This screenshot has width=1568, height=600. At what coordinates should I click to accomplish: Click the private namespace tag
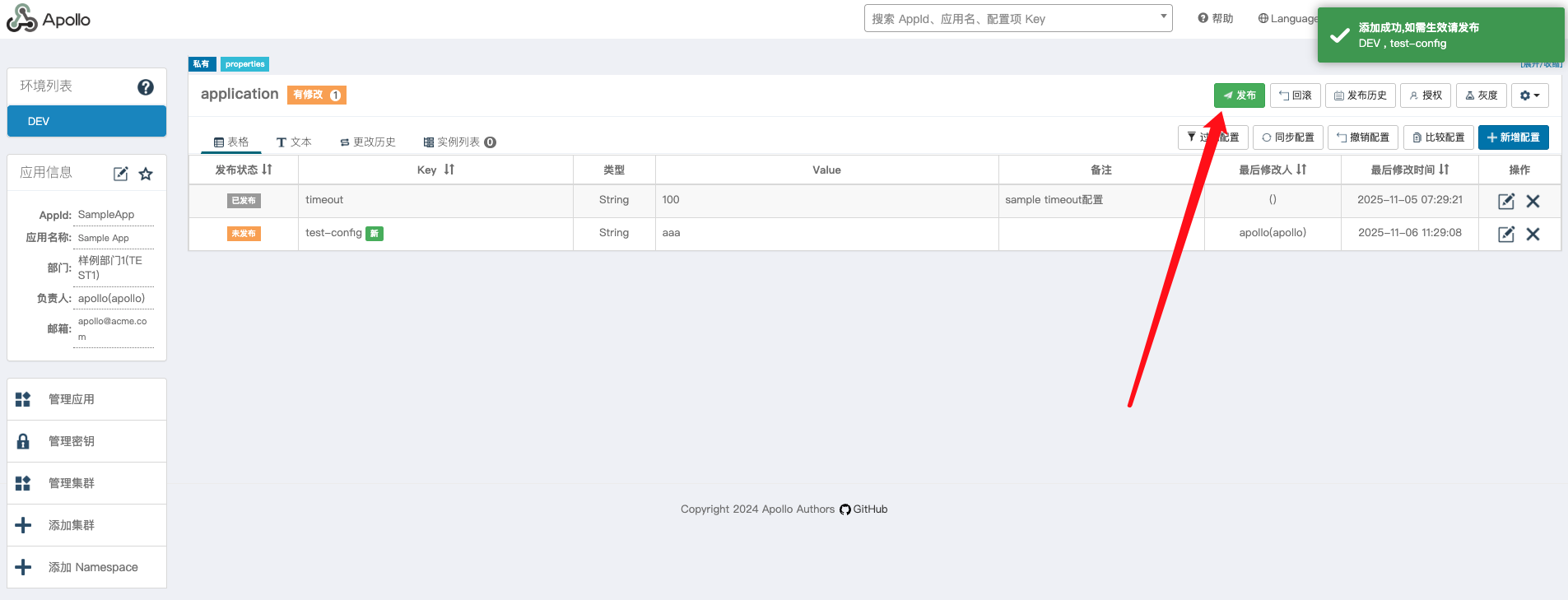(x=202, y=64)
